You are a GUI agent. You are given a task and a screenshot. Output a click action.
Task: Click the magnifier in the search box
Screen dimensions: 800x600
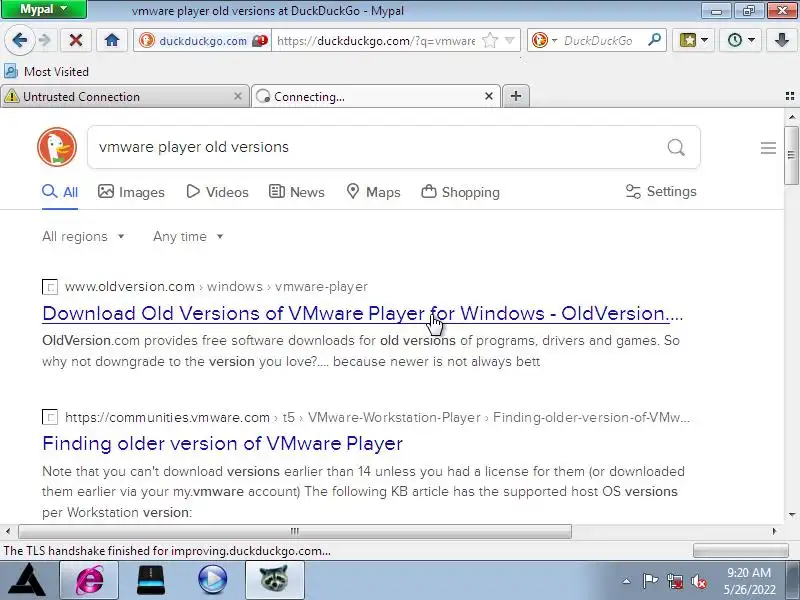point(676,147)
